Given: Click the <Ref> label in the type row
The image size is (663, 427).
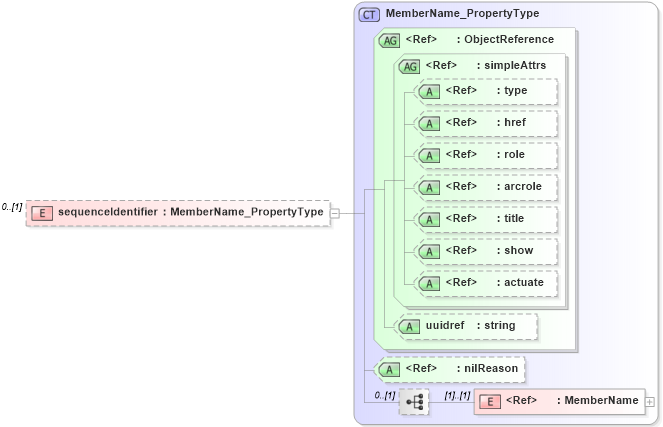Looking at the screenshot, I should 461,90.
